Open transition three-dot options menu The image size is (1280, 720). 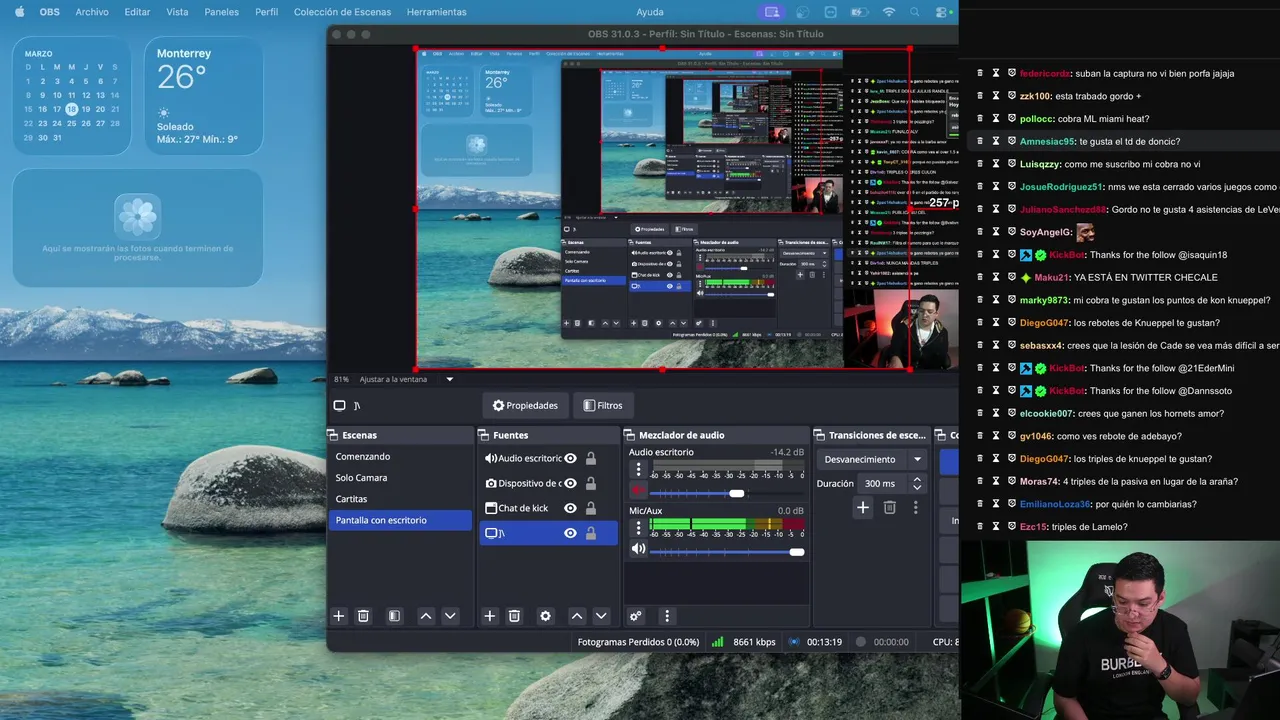coord(915,508)
